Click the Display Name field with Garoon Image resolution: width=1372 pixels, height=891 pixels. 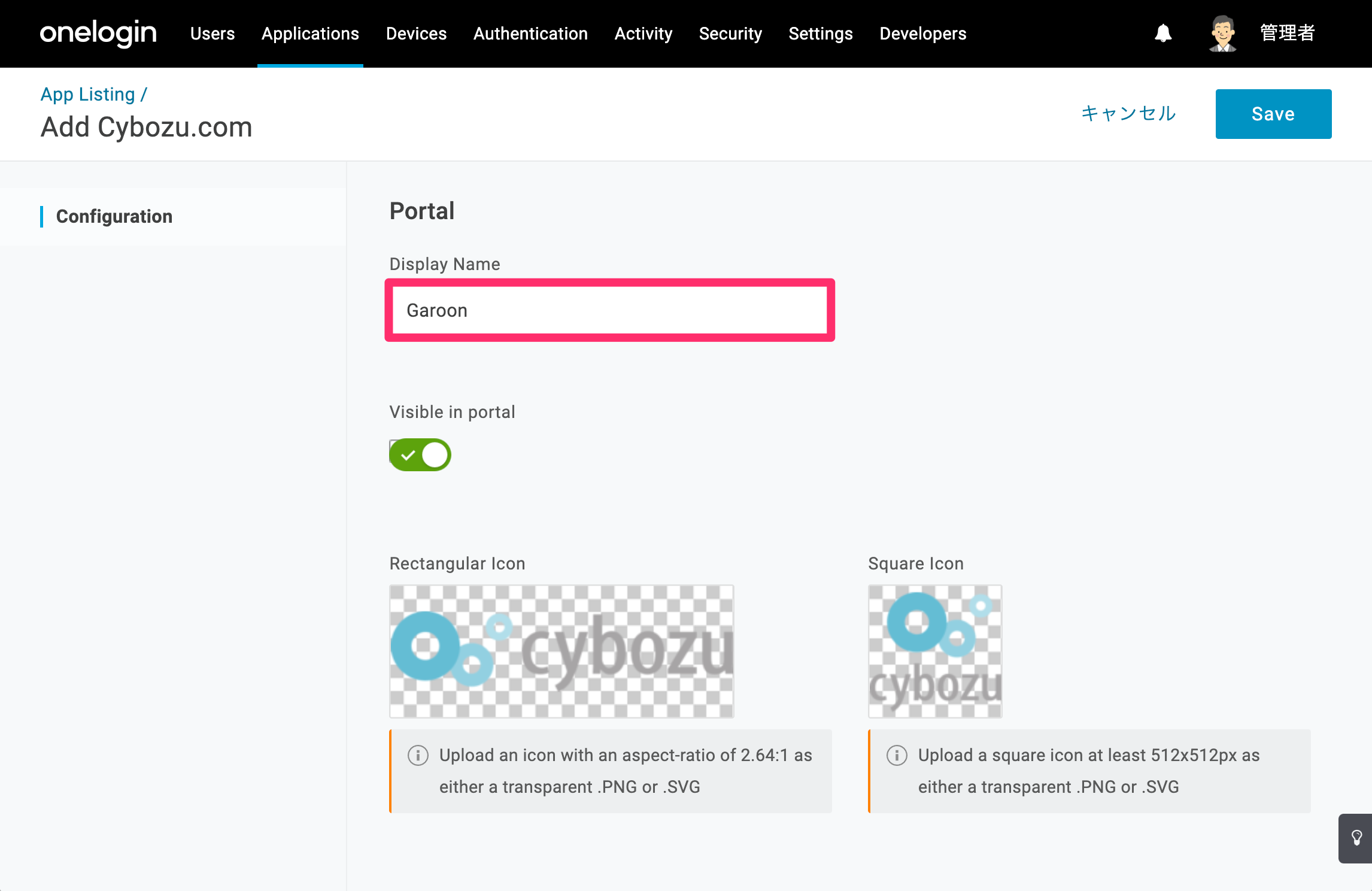coord(609,310)
